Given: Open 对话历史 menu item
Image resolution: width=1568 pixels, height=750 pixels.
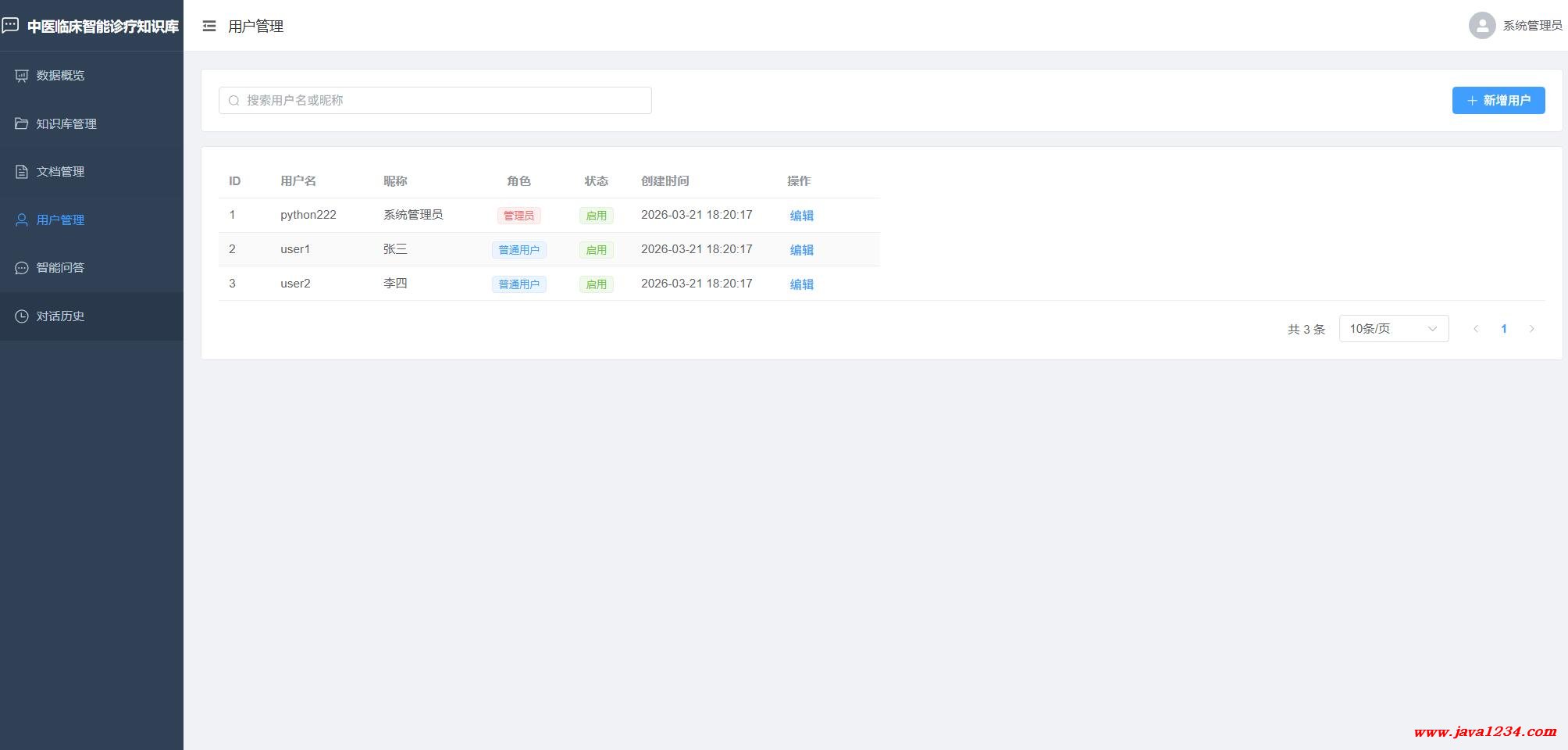Looking at the screenshot, I should point(60,316).
